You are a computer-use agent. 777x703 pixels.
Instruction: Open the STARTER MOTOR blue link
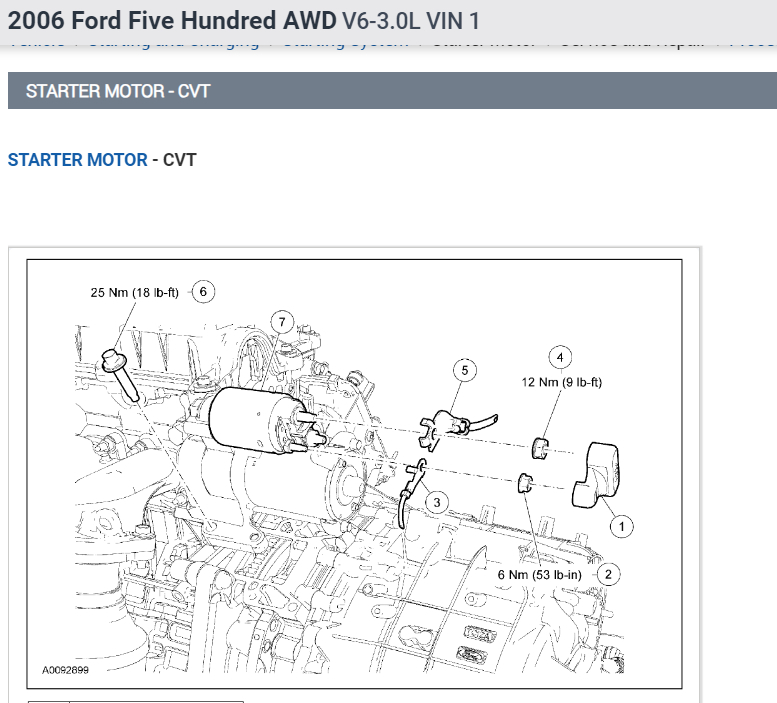click(77, 160)
